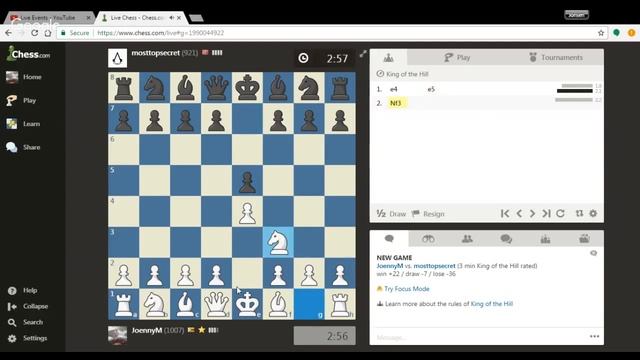Screen dimensions: 640x360
Task: Open the chat options ellipsis menu
Action: point(594,336)
